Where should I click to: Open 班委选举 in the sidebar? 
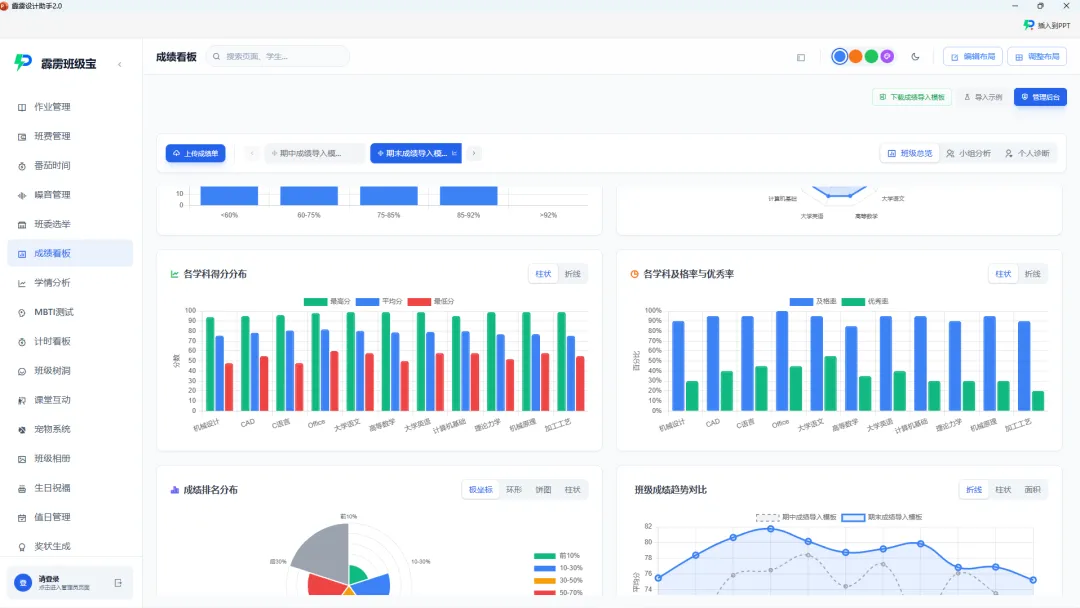click(x=70, y=224)
